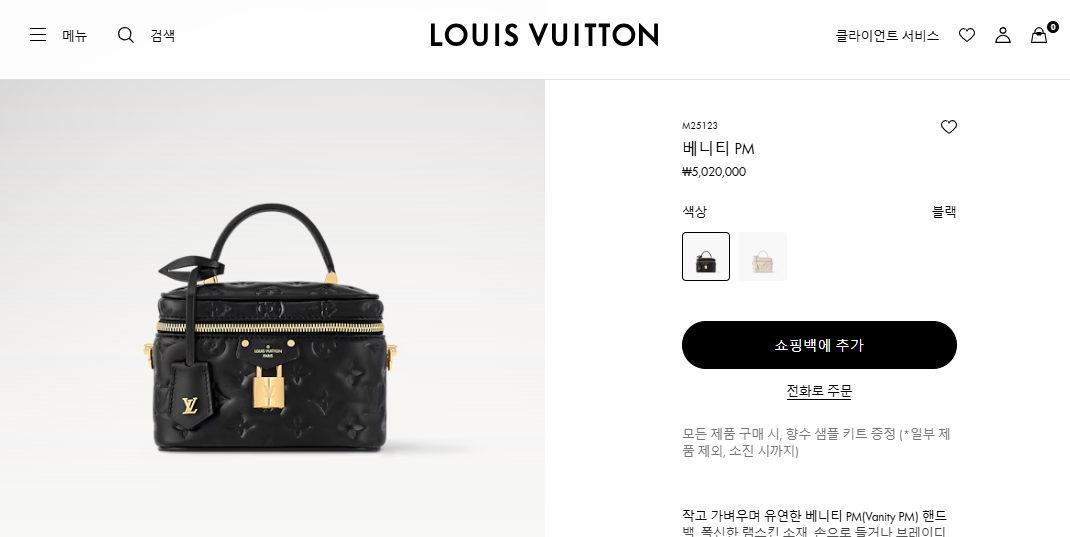Screen dimensions: 1070x537
Task: Click the 검색 search label
Action: [162, 35]
